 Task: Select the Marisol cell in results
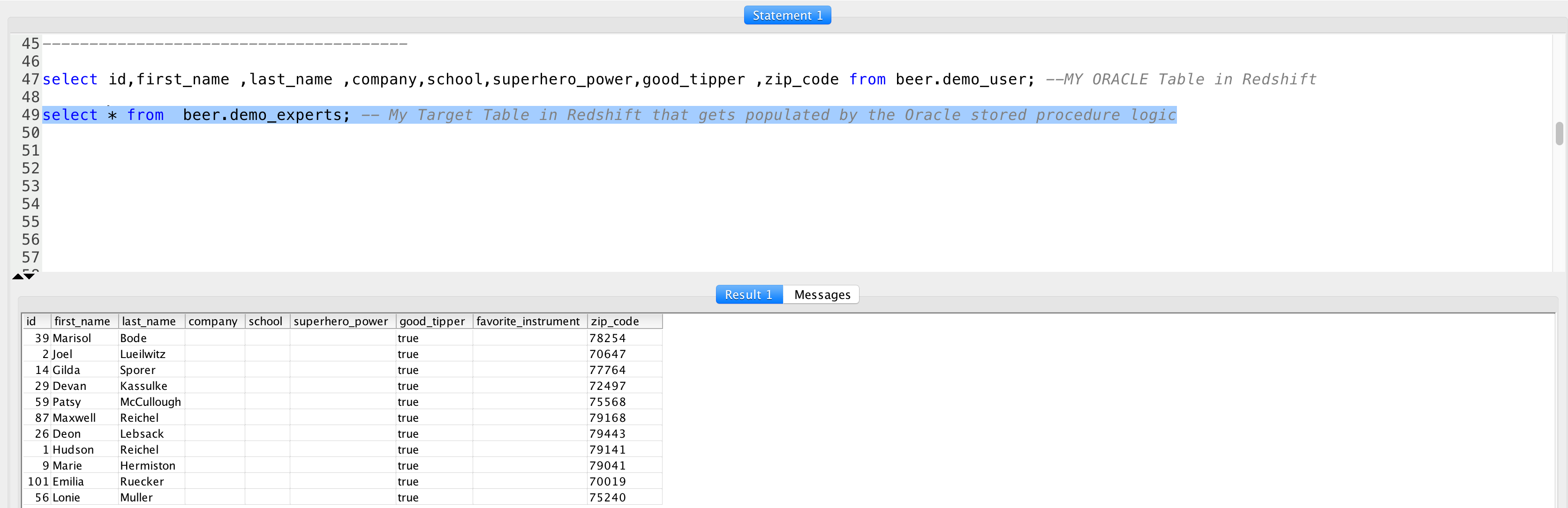coord(72,338)
